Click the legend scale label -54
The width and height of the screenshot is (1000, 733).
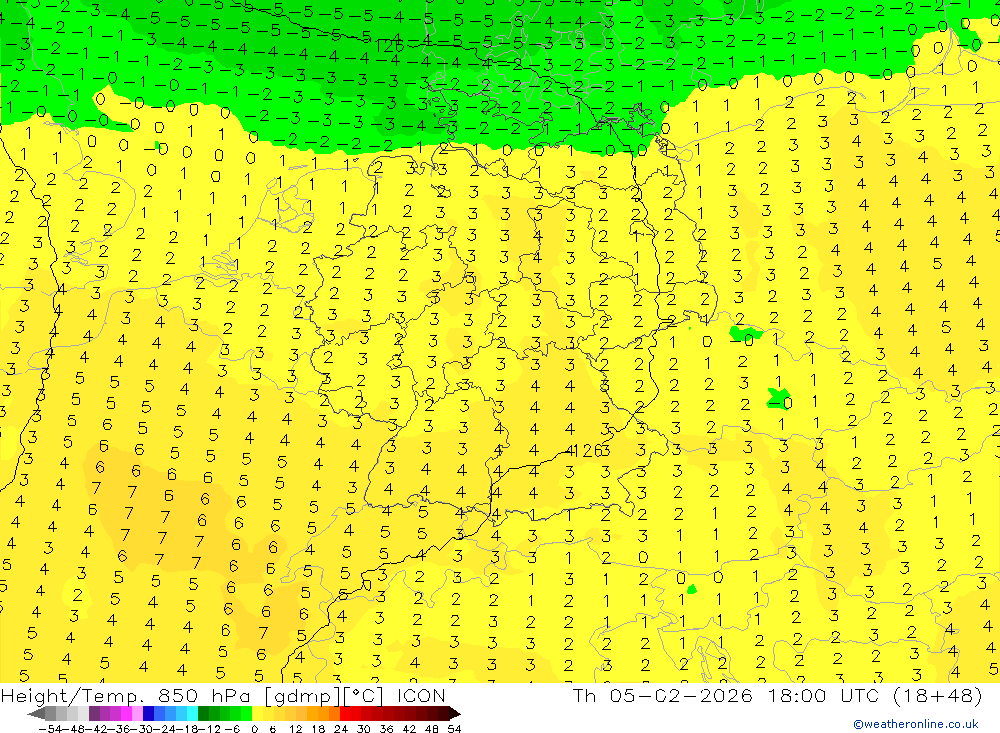[x=48, y=729]
